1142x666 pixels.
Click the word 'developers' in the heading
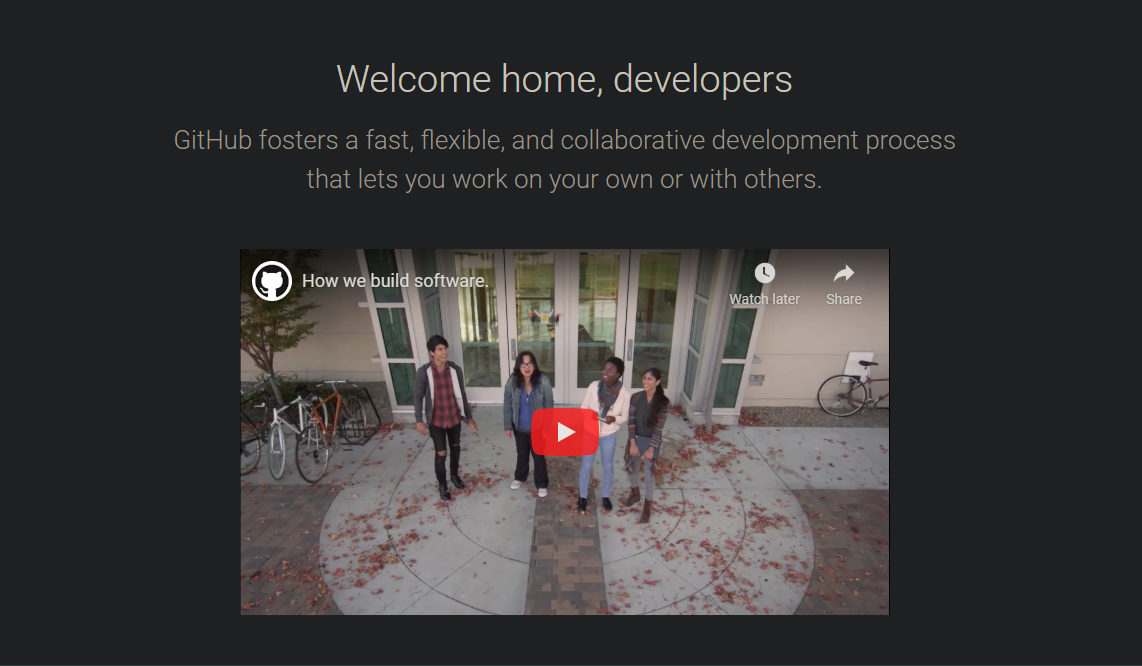pyautogui.click(x=703, y=79)
